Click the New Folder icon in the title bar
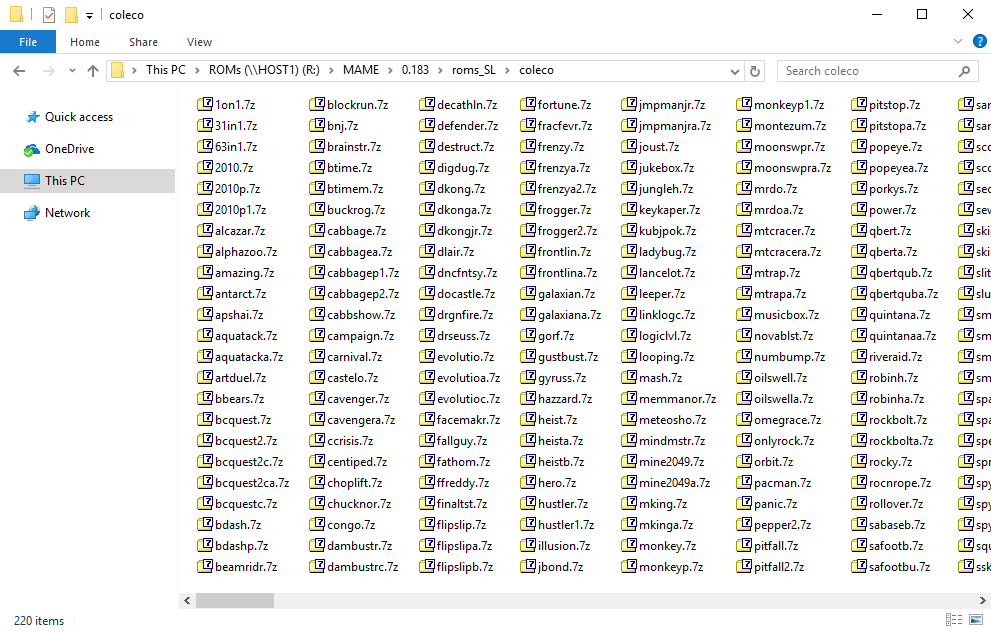This screenshot has height=632, width=991. pyautogui.click(x=71, y=15)
